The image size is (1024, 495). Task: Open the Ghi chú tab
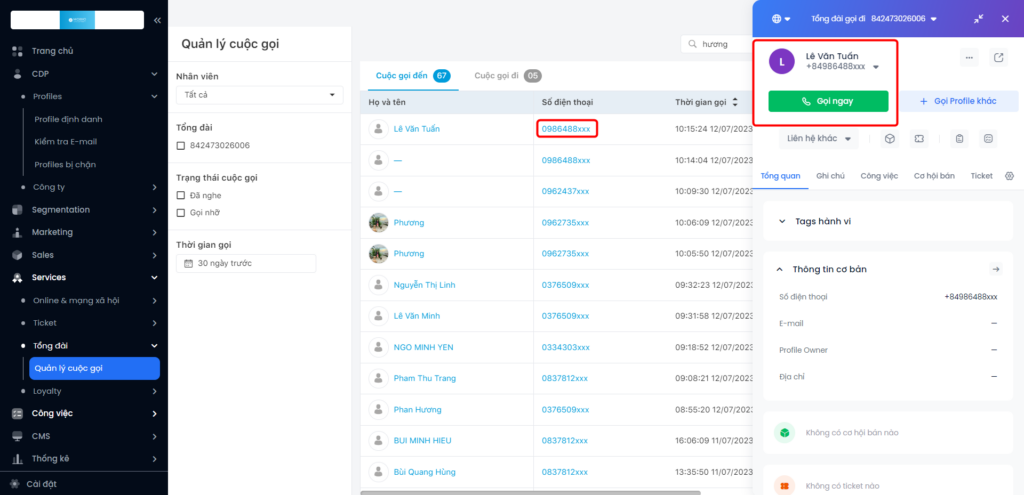[830, 176]
